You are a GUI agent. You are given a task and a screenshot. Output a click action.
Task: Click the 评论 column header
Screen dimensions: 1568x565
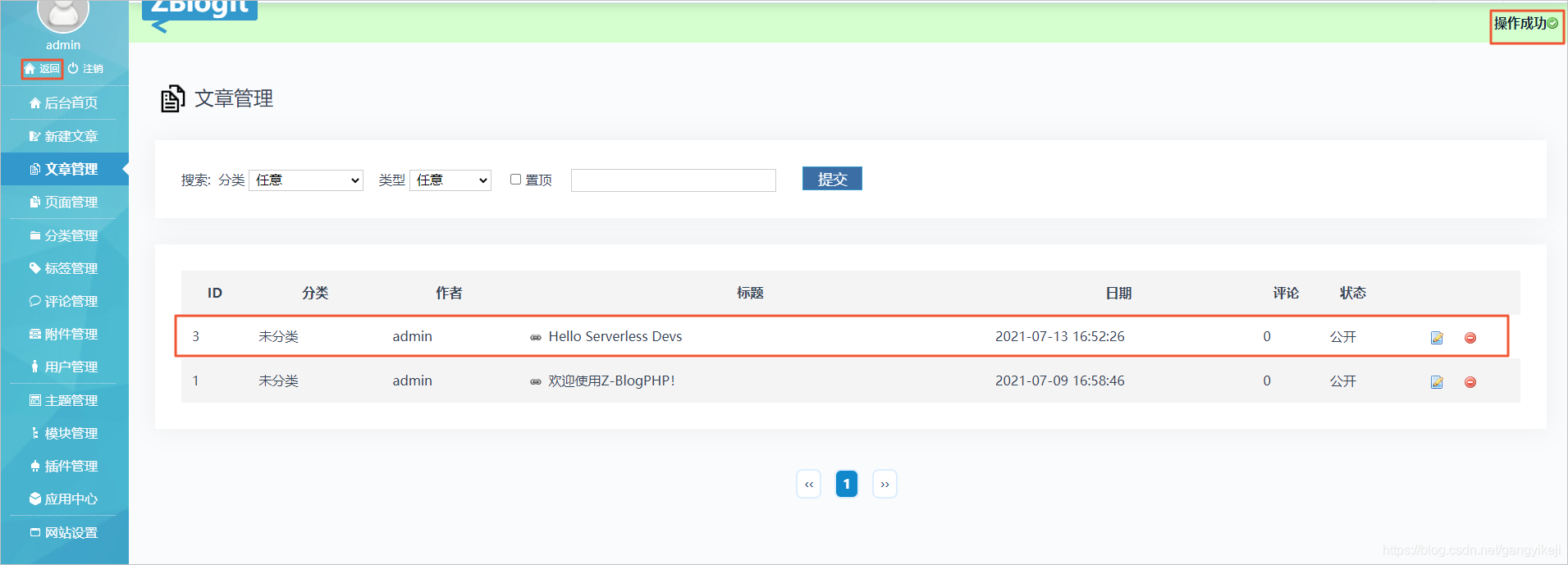(1286, 293)
